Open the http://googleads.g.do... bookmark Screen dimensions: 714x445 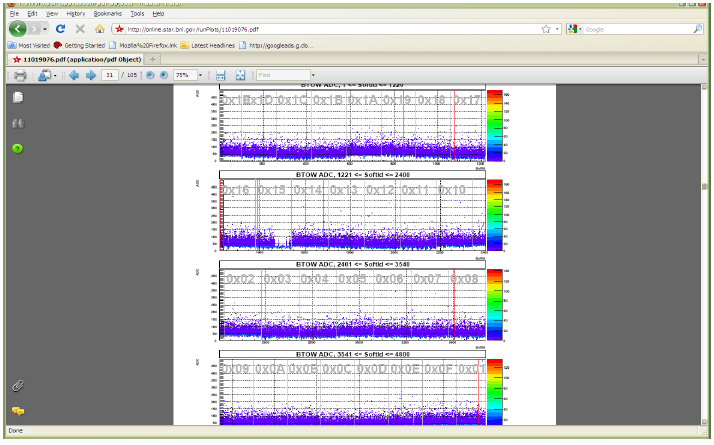pos(276,46)
